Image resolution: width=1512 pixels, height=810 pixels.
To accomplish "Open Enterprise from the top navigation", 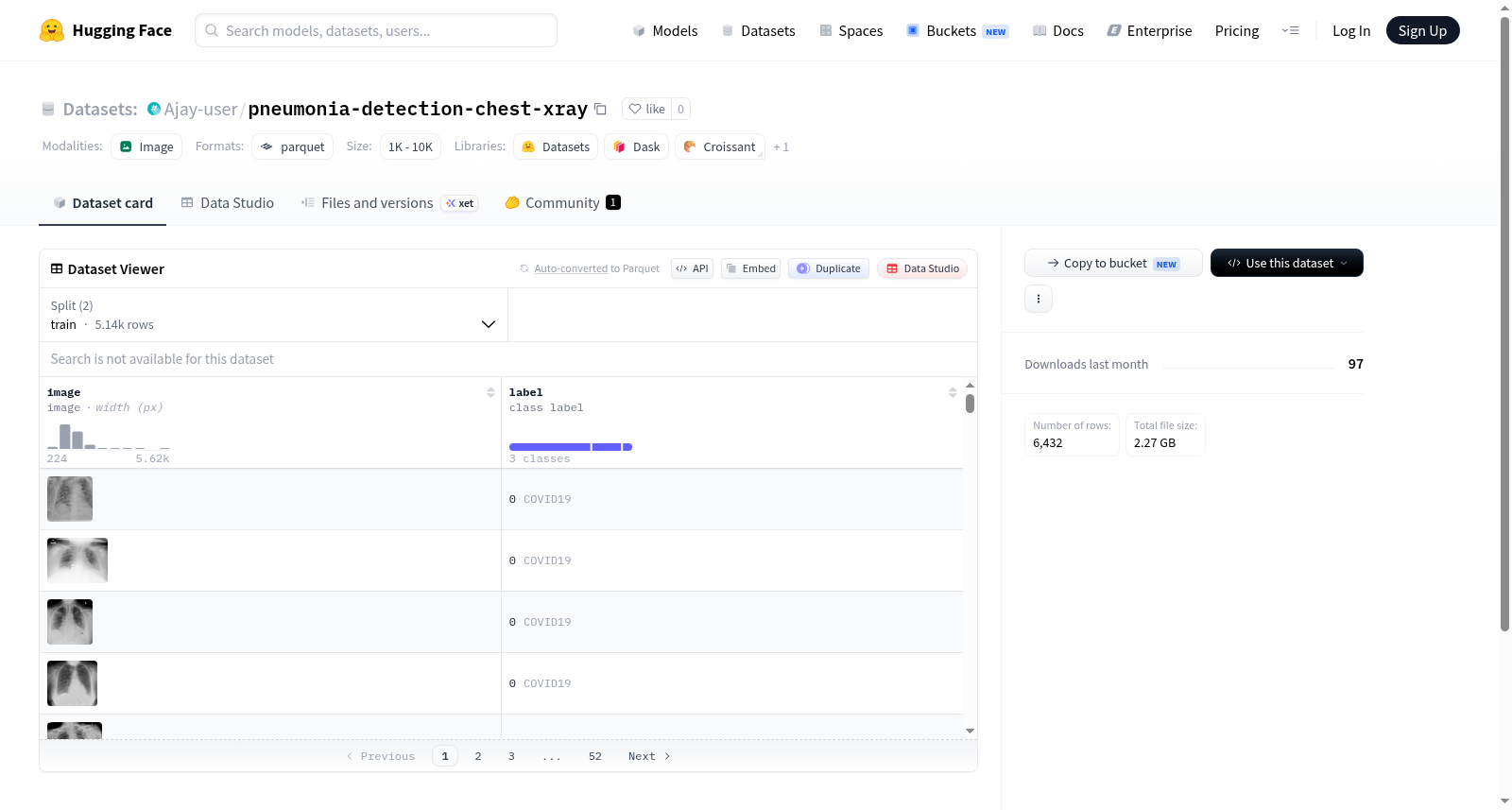I will (1149, 30).
